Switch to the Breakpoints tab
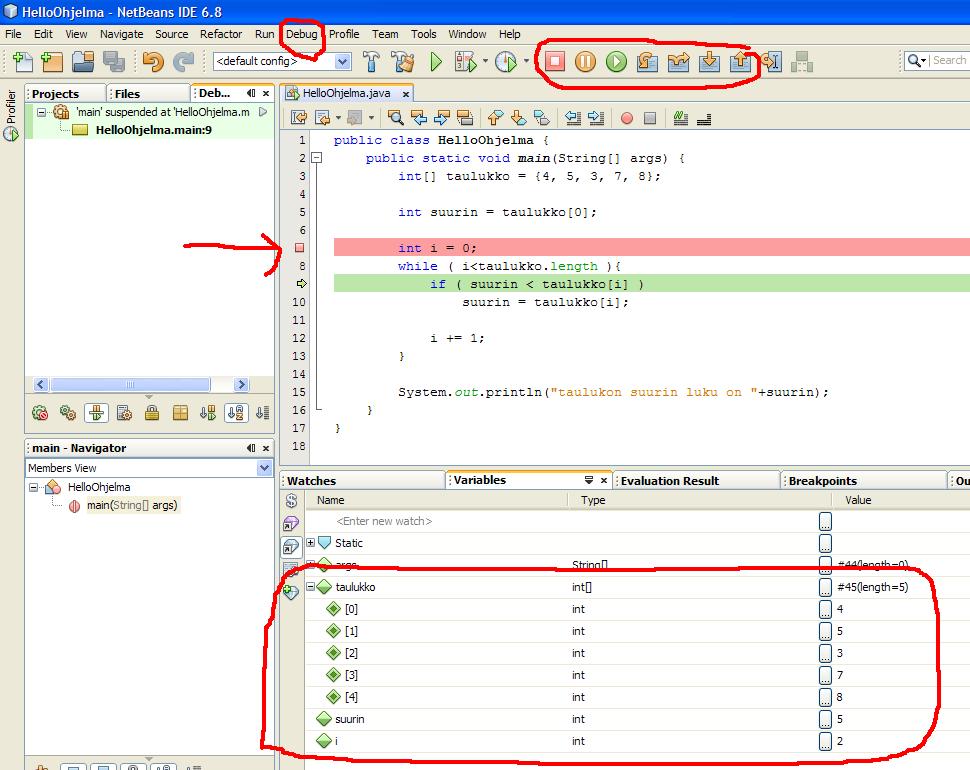 point(863,481)
